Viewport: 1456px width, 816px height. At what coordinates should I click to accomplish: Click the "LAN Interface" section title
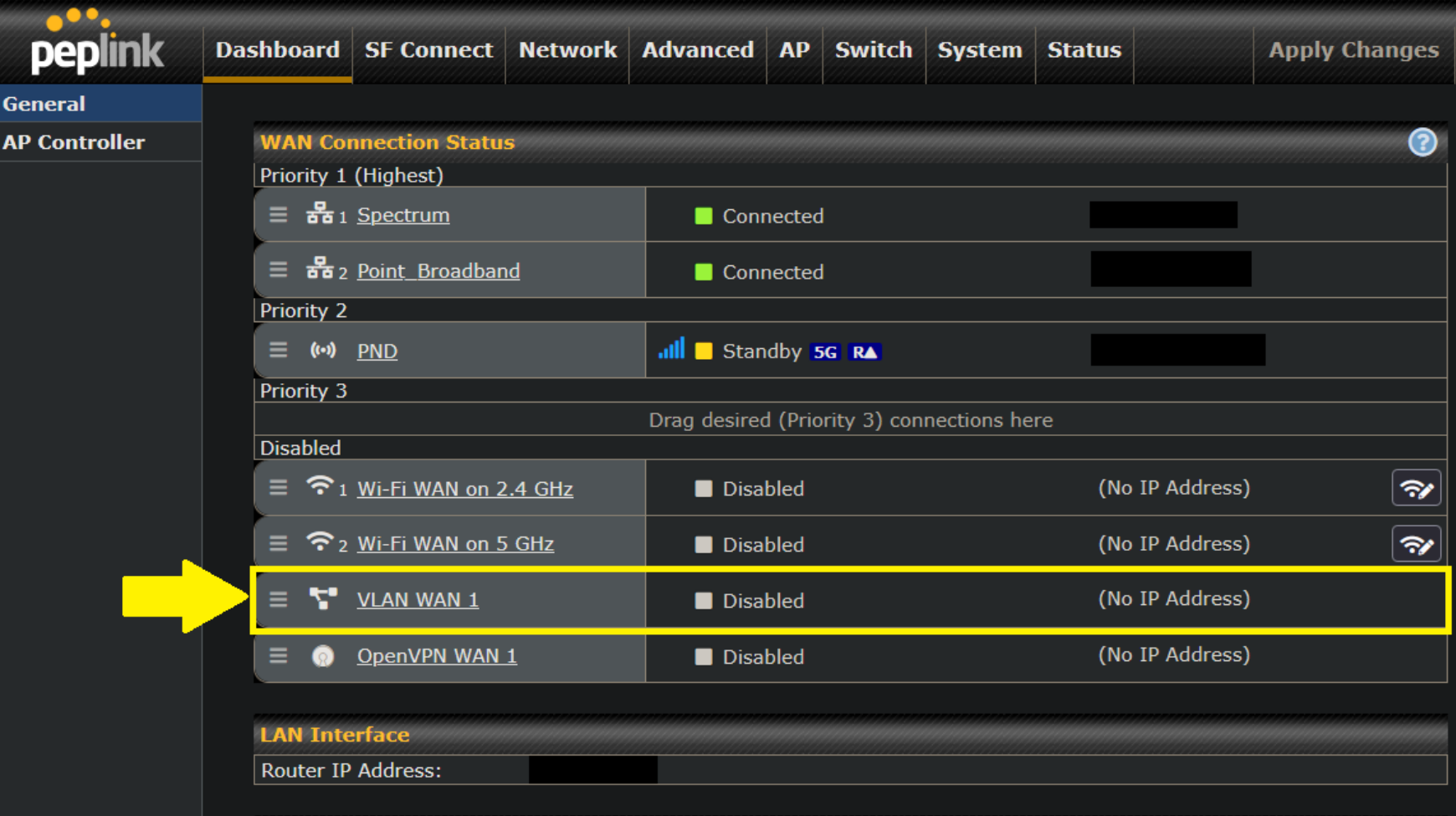point(335,735)
